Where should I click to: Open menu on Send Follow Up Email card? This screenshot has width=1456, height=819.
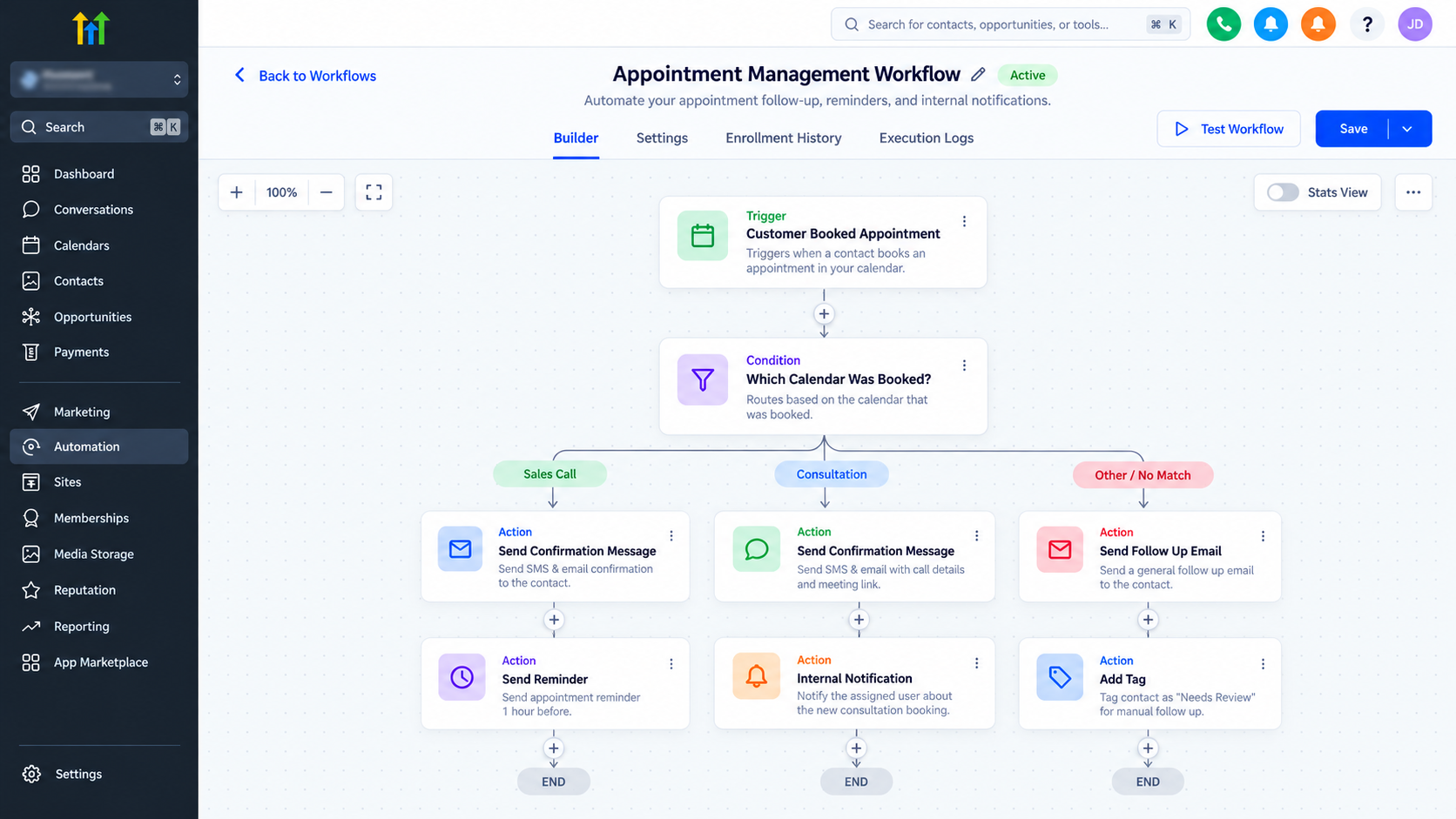pos(1263,536)
